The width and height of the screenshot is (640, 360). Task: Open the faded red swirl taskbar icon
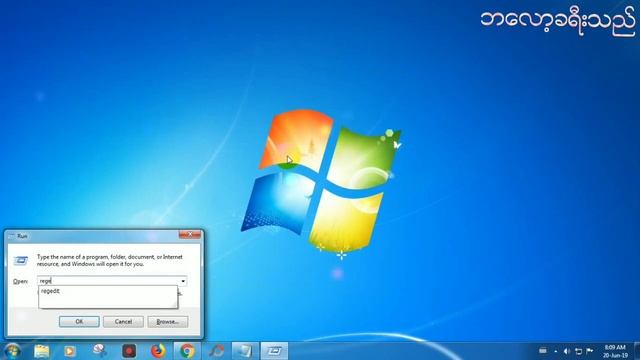216,351
